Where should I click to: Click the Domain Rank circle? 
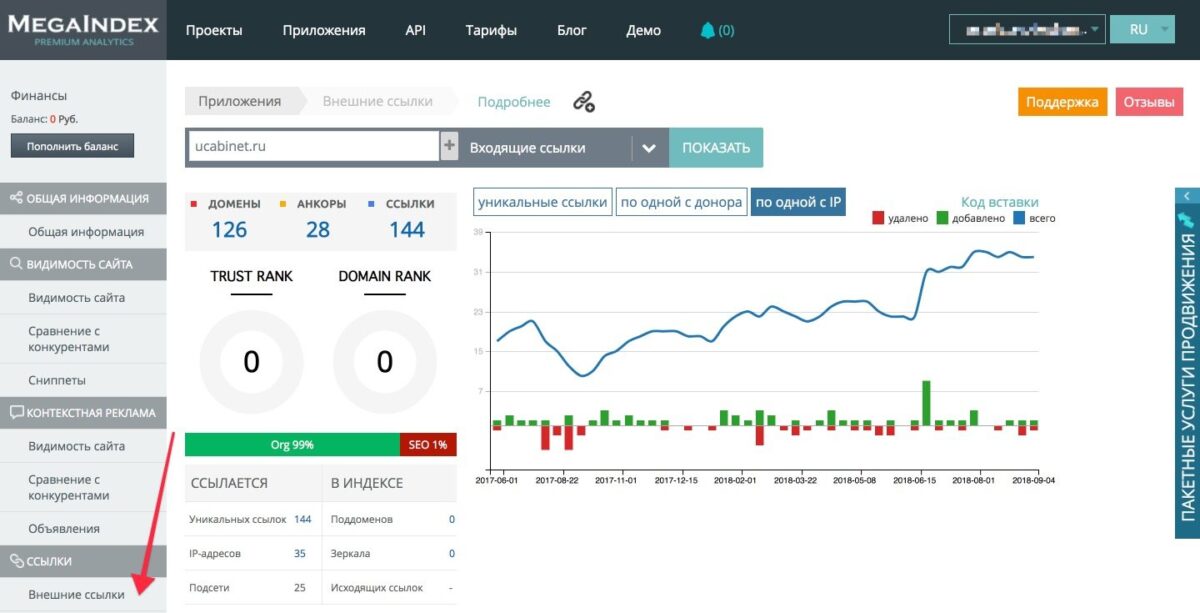[x=385, y=362]
